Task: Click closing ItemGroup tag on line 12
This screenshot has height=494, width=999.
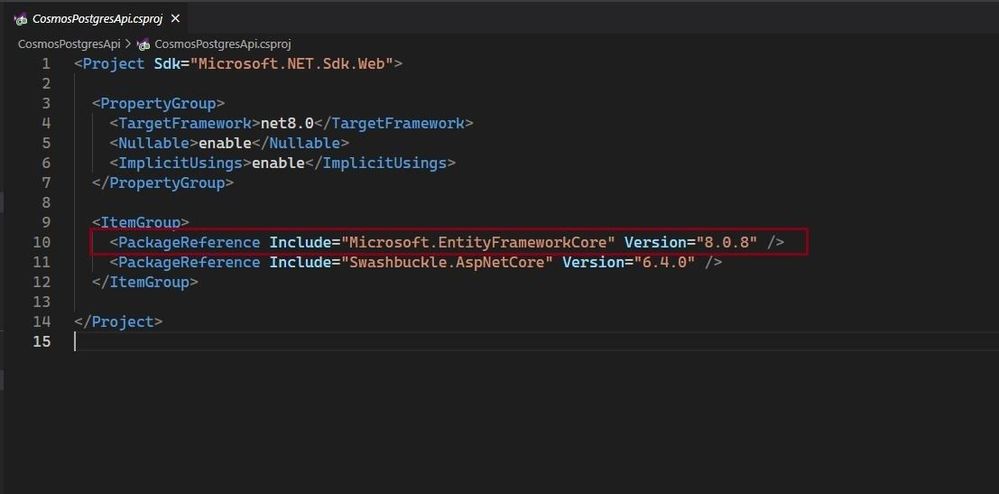Action: coord(145,282)
